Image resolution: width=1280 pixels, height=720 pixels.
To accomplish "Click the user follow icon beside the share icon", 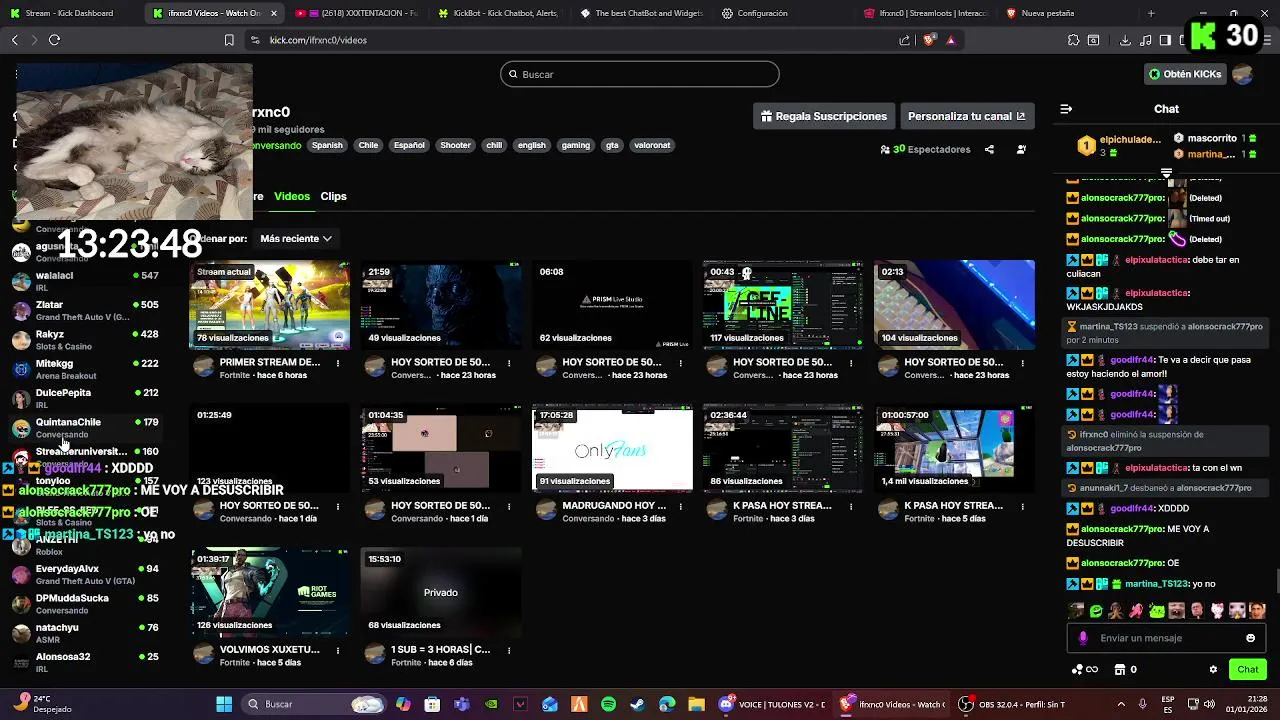I will [x=1021, y=149].
